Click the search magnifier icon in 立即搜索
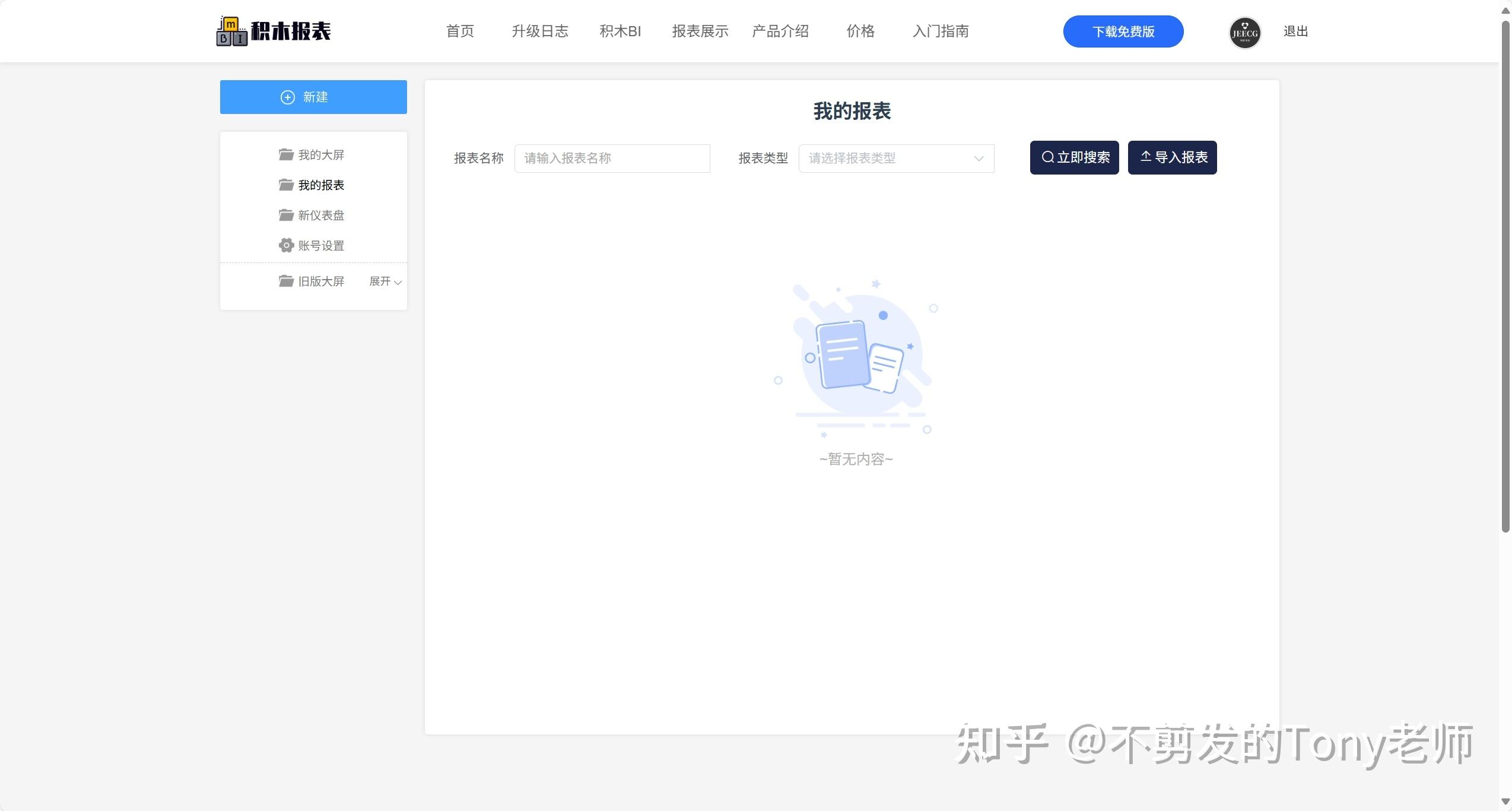 pos(1047,157)
